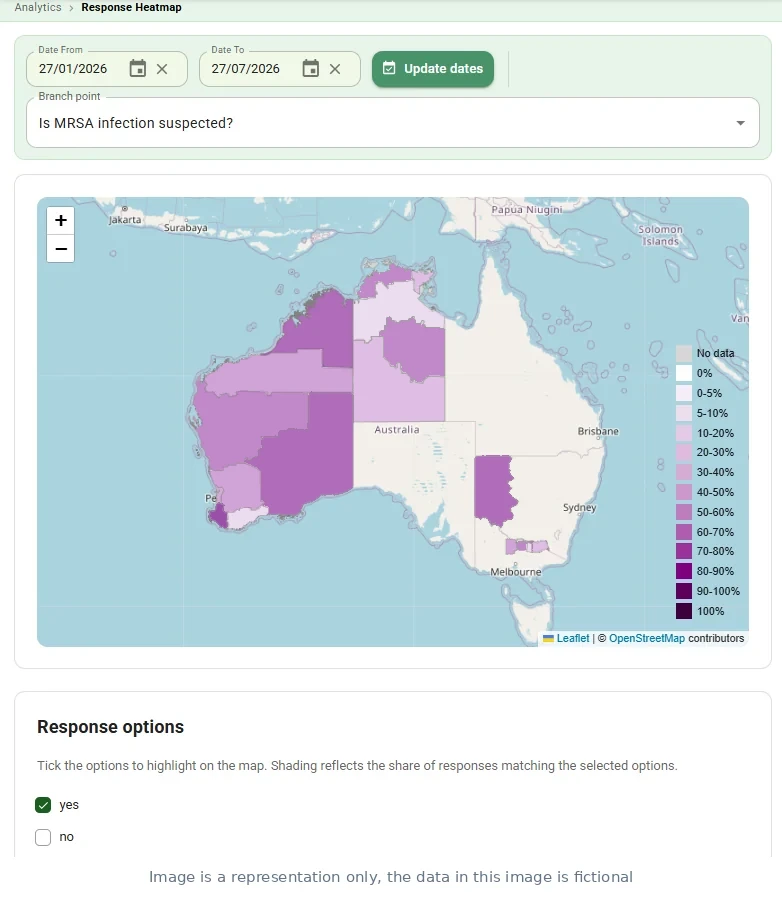Zoom out of the map with minus
This screenshot has height=897, width=782.
coord(61,249)
